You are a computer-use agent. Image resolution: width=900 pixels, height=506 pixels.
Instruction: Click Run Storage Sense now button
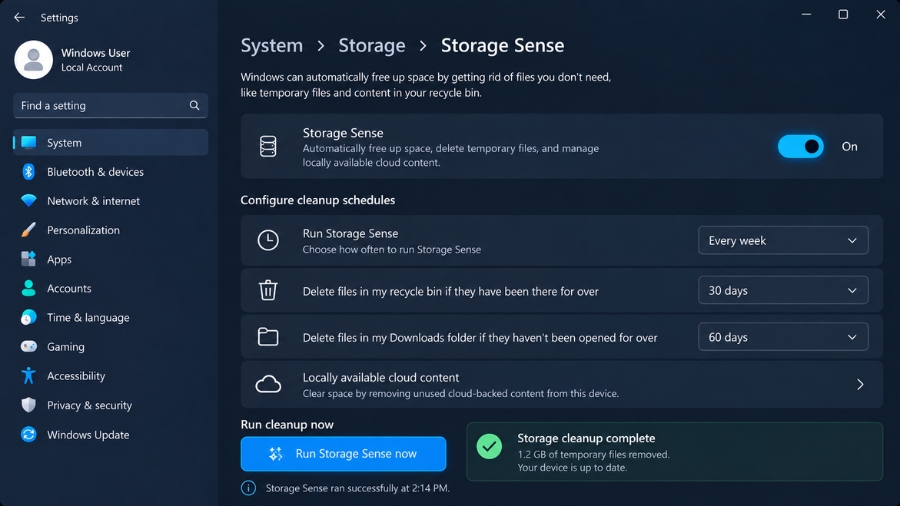[x=343, y=453]
